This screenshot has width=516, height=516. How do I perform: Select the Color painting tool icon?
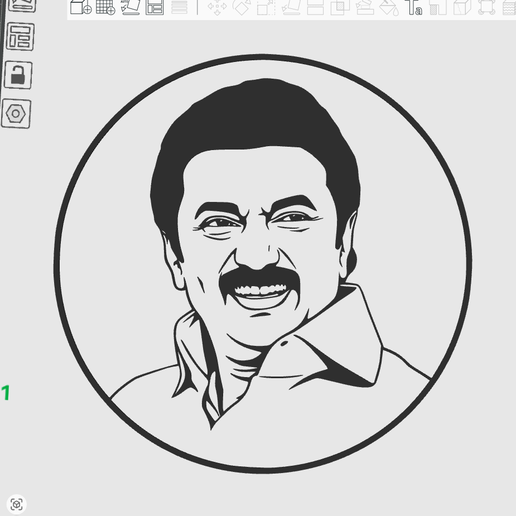[x=438, y=7]
